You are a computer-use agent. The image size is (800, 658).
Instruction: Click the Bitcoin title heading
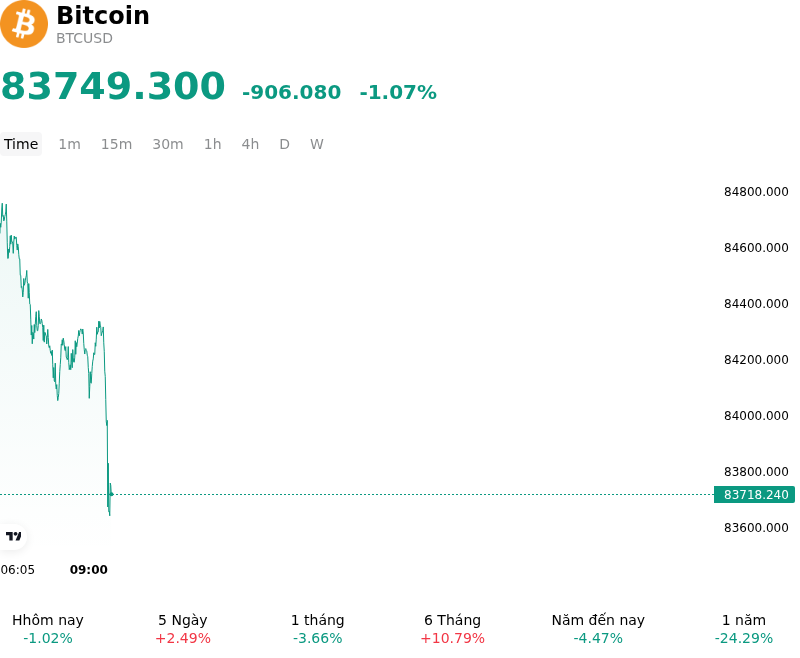click(103, 15)
